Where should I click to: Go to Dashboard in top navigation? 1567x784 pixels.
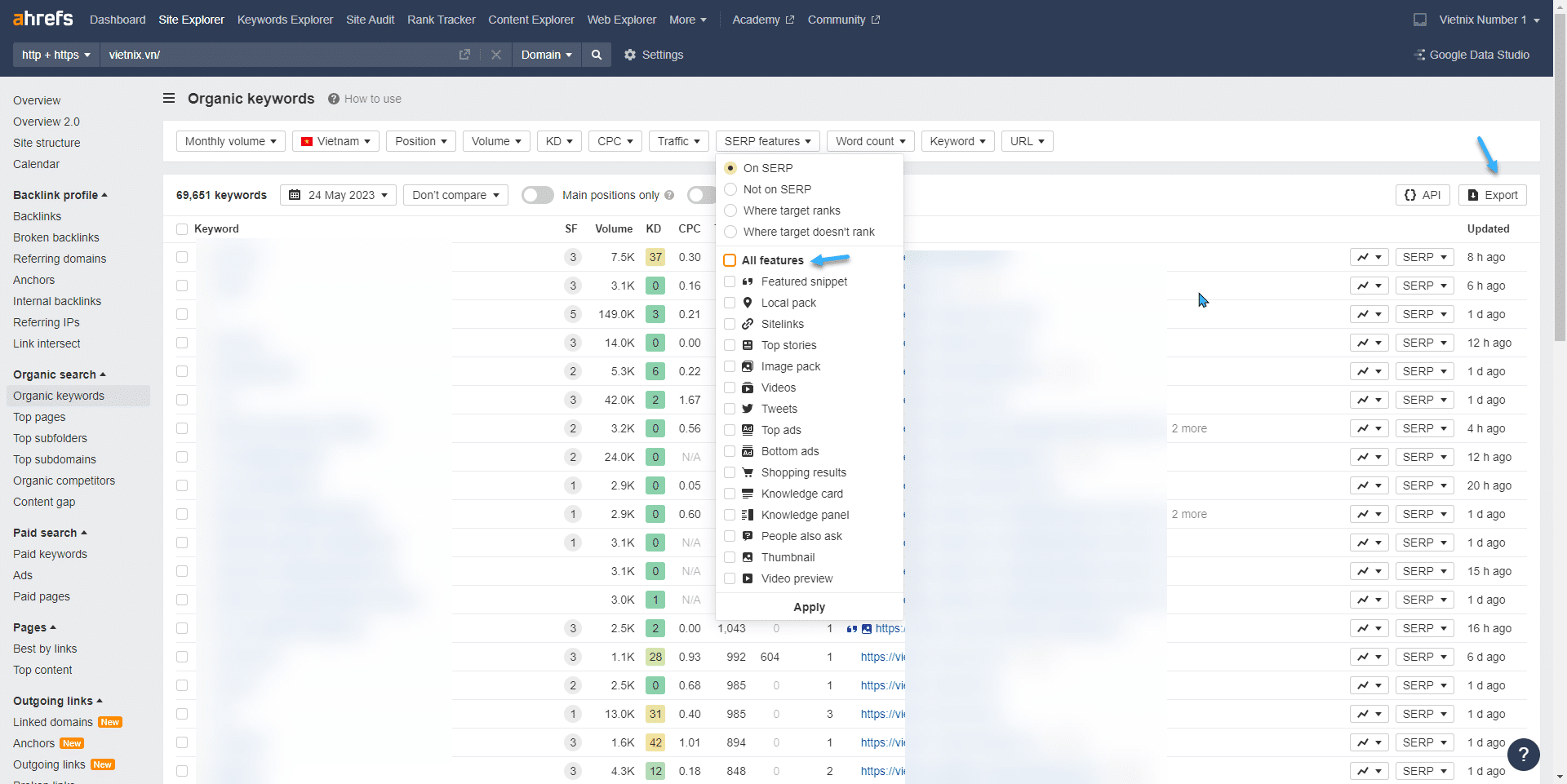tap(118, 20)
